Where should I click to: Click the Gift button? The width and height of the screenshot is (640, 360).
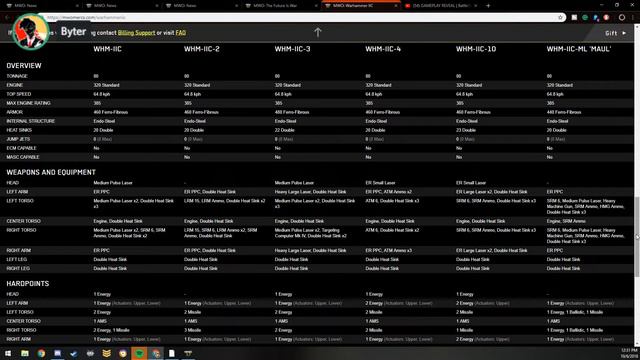616,33
